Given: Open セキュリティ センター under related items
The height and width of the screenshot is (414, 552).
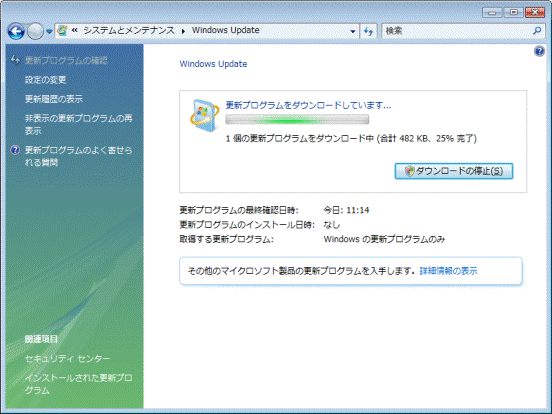Looking at the screenshot, I should click(67, 359).
